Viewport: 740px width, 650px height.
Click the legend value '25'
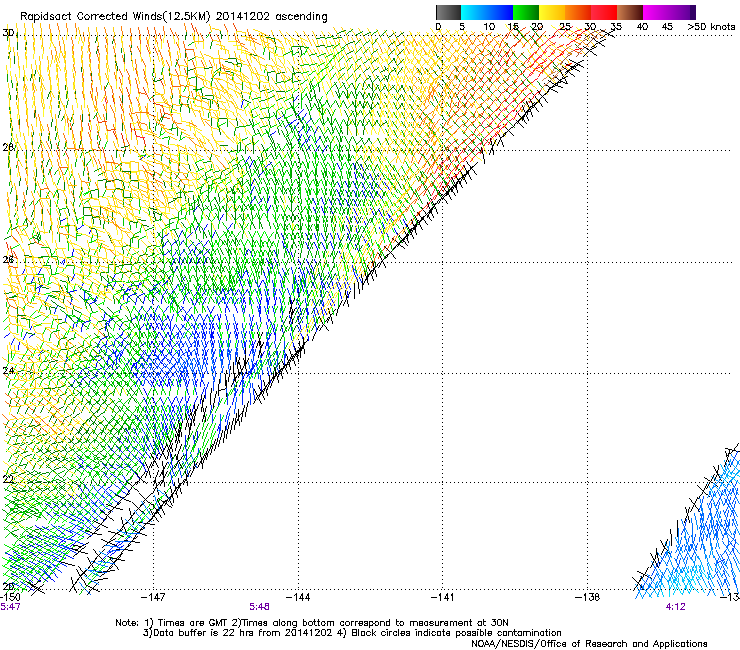point(564,27)
